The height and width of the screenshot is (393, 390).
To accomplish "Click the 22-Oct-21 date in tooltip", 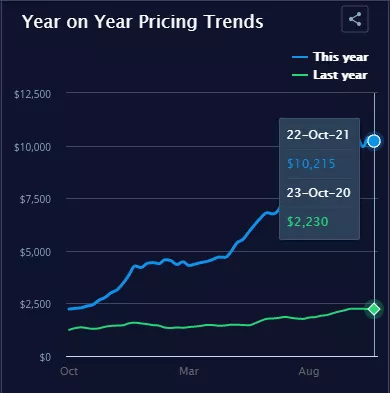I will click(318, 135).
